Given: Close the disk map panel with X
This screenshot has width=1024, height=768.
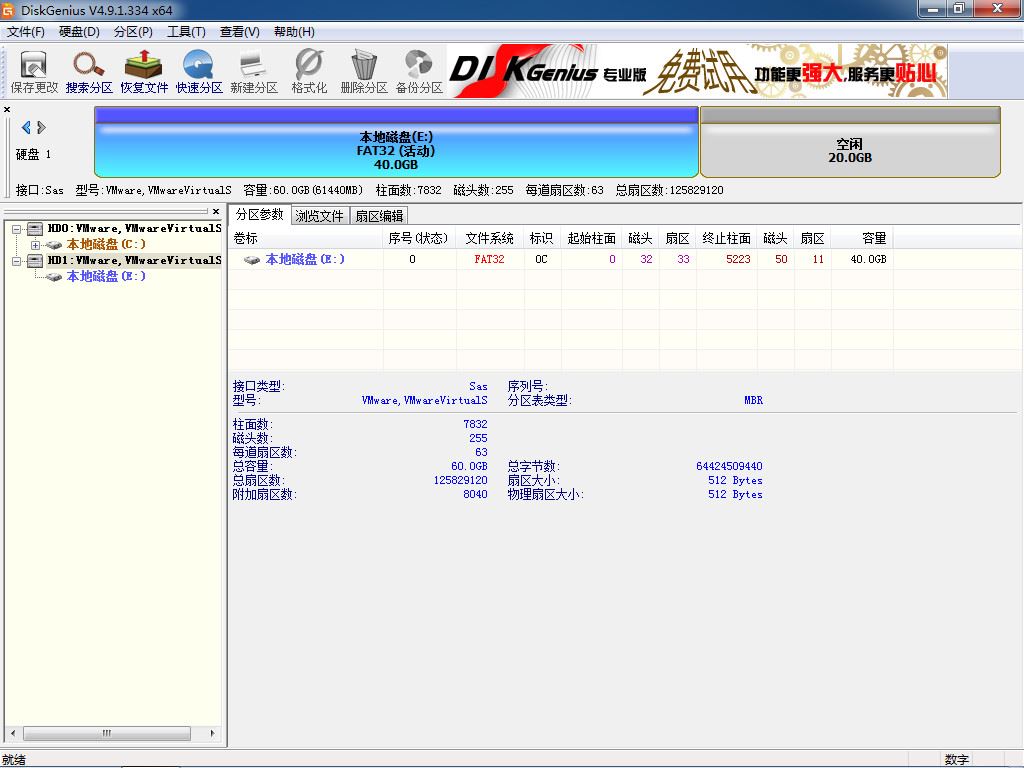Looking at the screenshot, I should tap(7, 109).
